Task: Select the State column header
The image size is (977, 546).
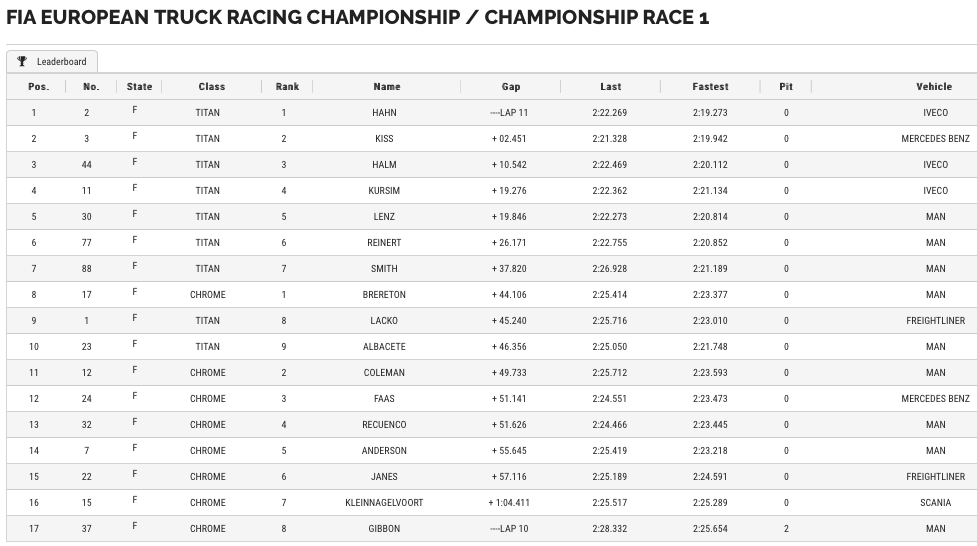Action: [139, 87]
